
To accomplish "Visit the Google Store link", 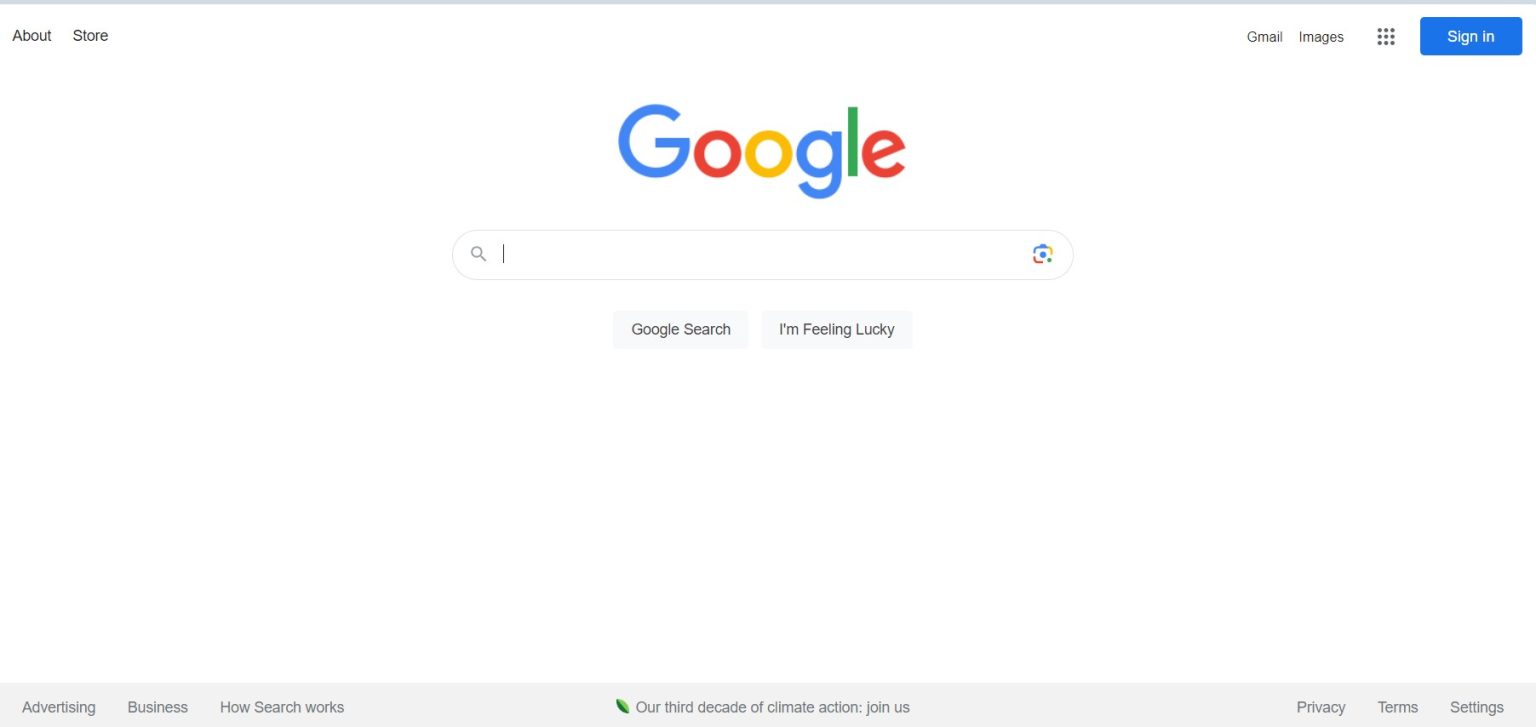I will 90,36.
